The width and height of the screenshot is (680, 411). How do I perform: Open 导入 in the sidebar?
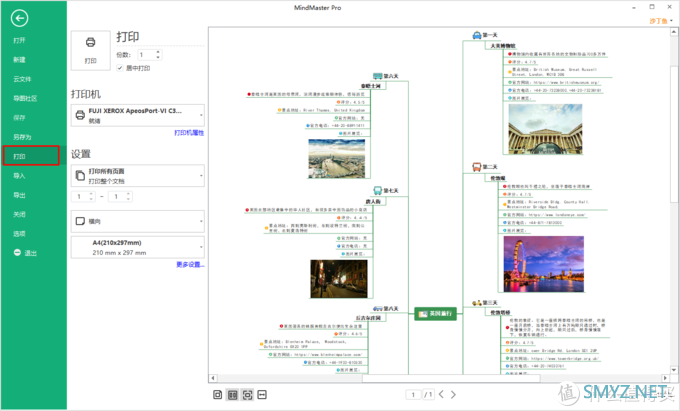point(19,176)
